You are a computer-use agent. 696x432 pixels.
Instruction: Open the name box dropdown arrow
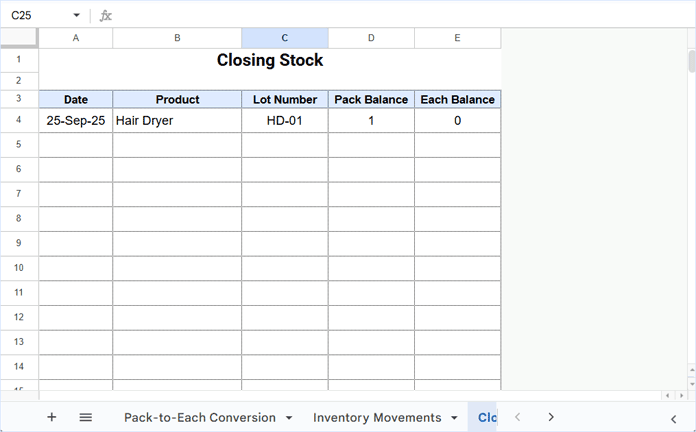click(x=76, y=16)
